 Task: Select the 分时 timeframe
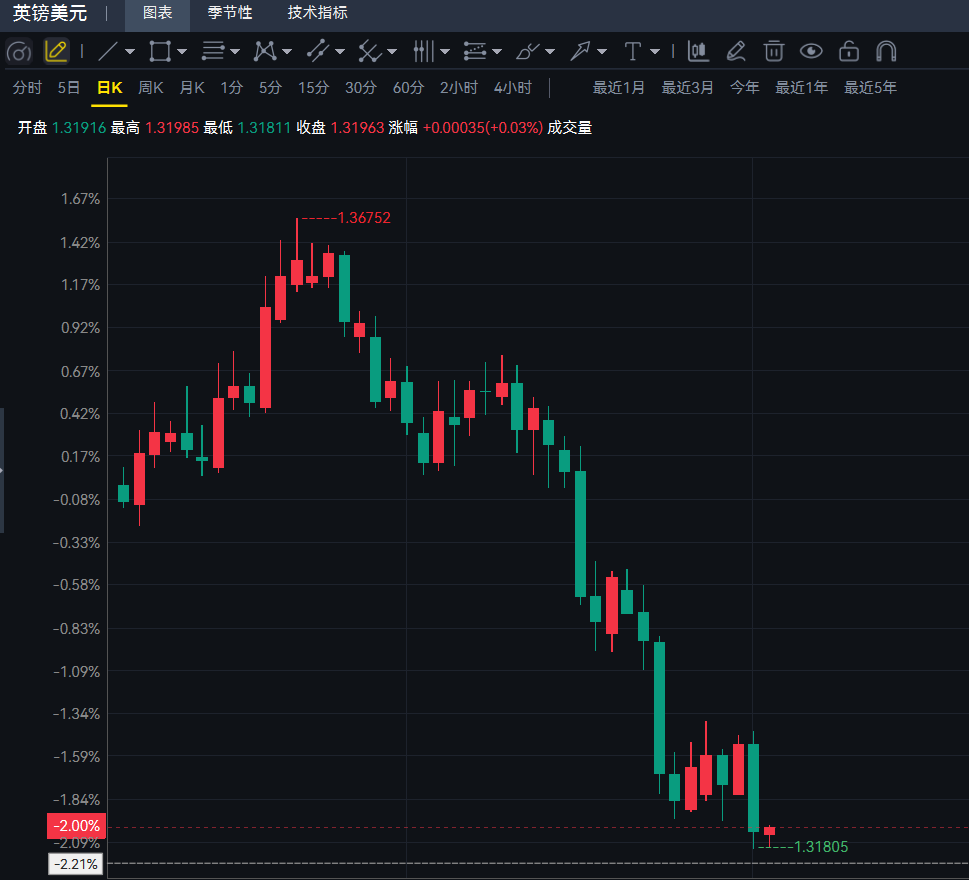27,88
